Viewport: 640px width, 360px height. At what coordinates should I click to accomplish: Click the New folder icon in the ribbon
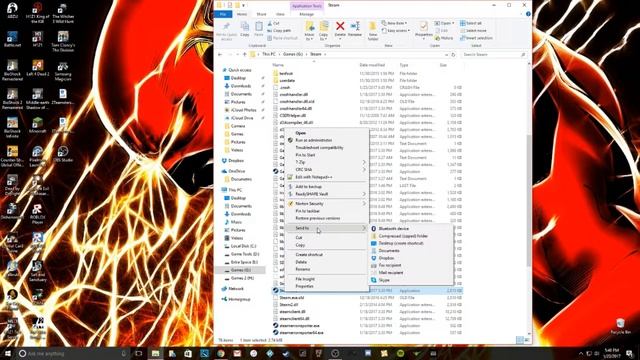pyautogui.click(x=373, y=27)
